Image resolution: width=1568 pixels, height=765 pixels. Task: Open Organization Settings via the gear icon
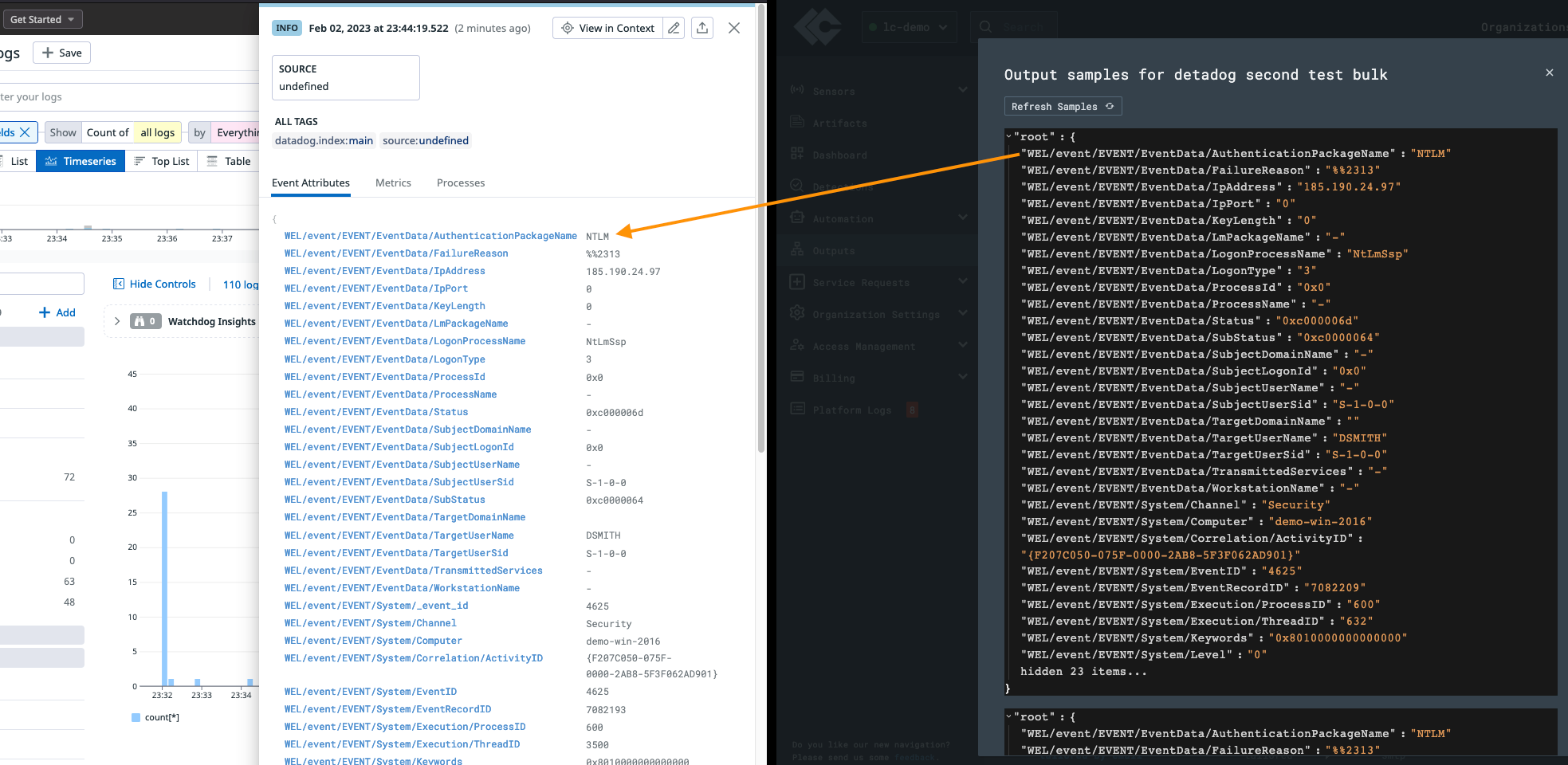coord(797,313)
